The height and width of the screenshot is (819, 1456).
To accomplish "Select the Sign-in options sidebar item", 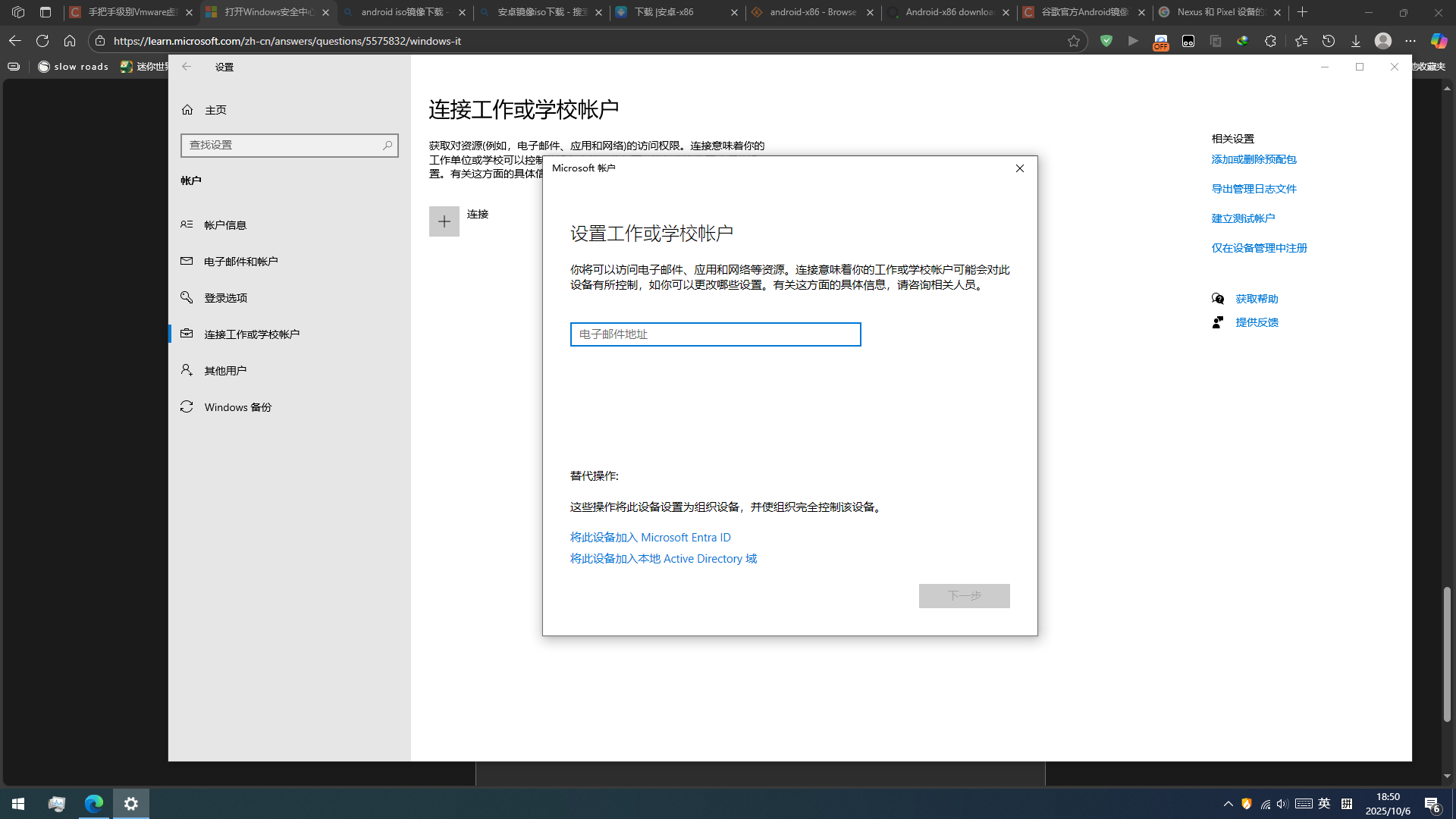I will (x=225, y=298).
